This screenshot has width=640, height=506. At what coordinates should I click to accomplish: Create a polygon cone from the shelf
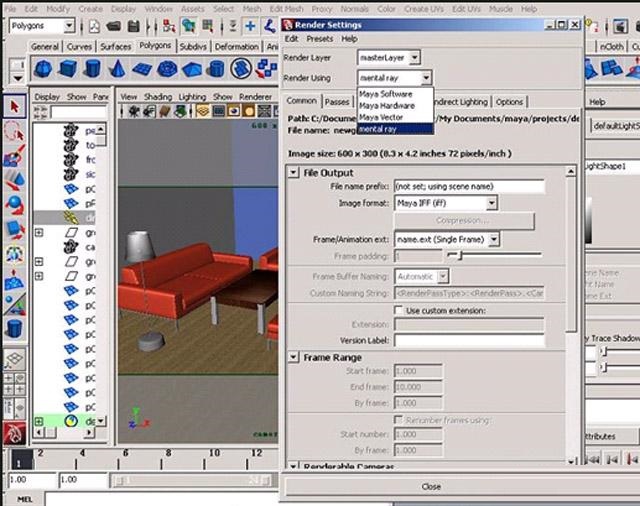click(117, 69)
